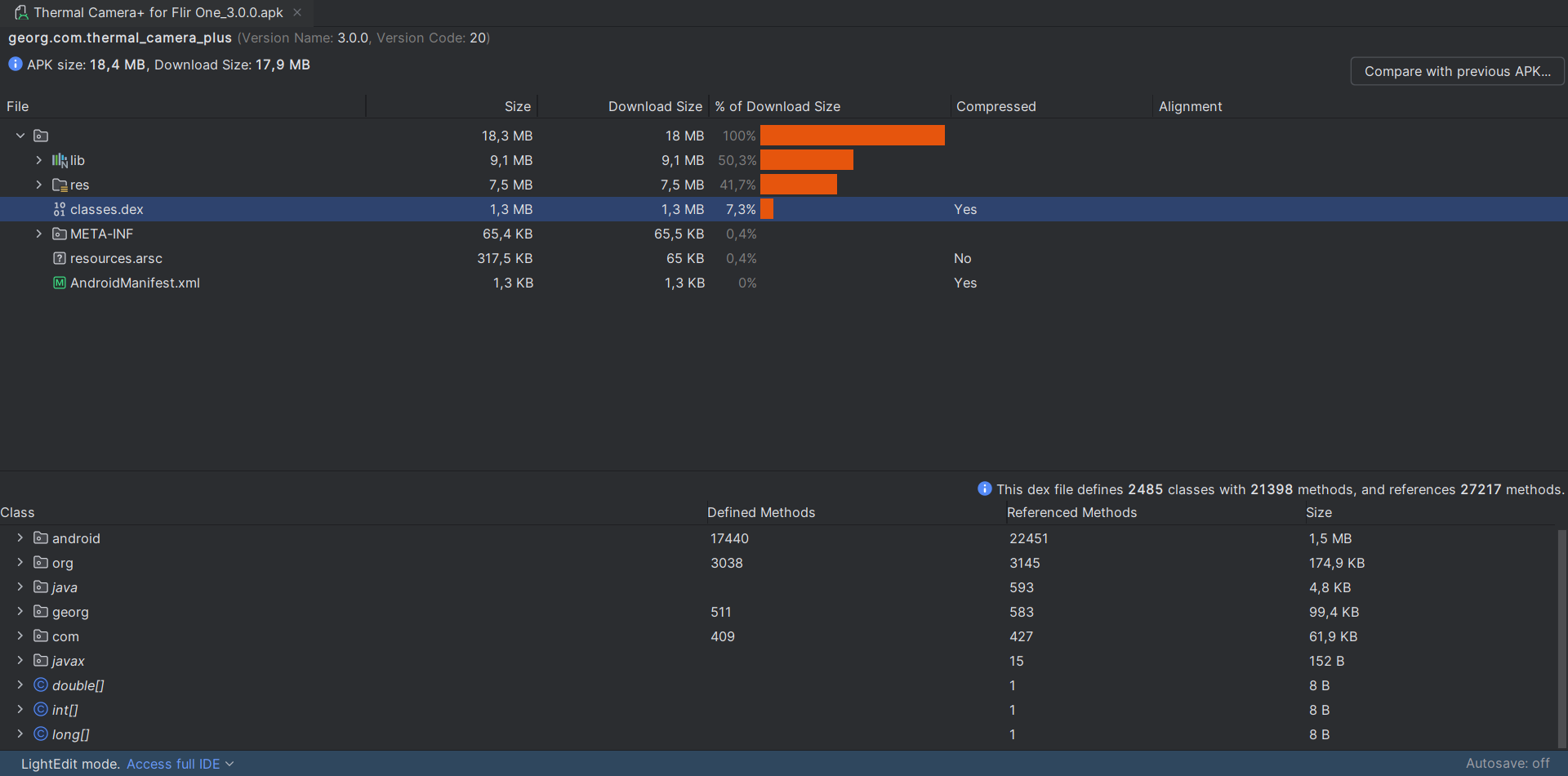Click the resources.arsc file icon
This screenshot has width=1568, height=776.
[59, 258]
